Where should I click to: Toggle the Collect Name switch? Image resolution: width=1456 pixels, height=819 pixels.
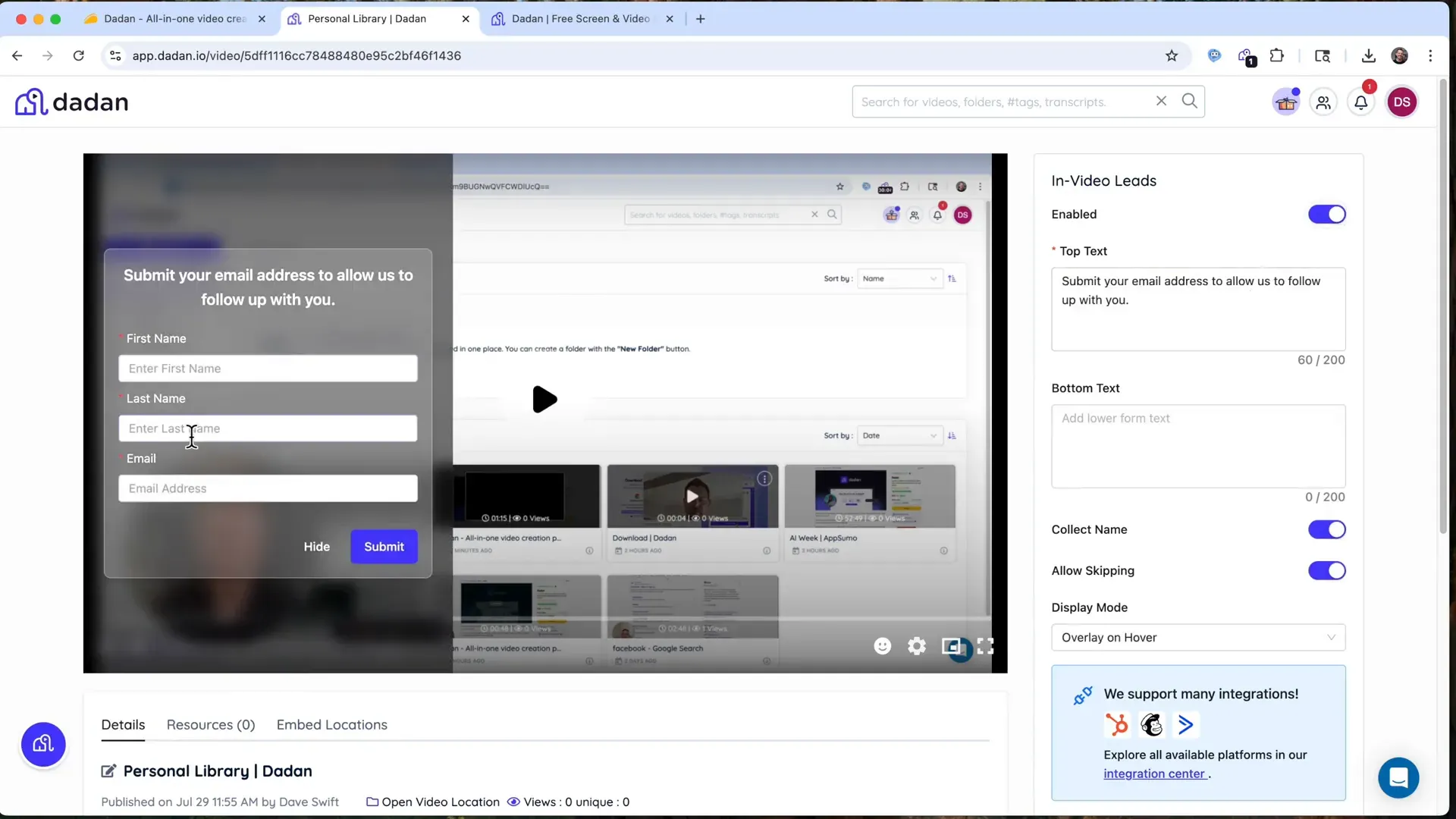[x=1326, y=529]
